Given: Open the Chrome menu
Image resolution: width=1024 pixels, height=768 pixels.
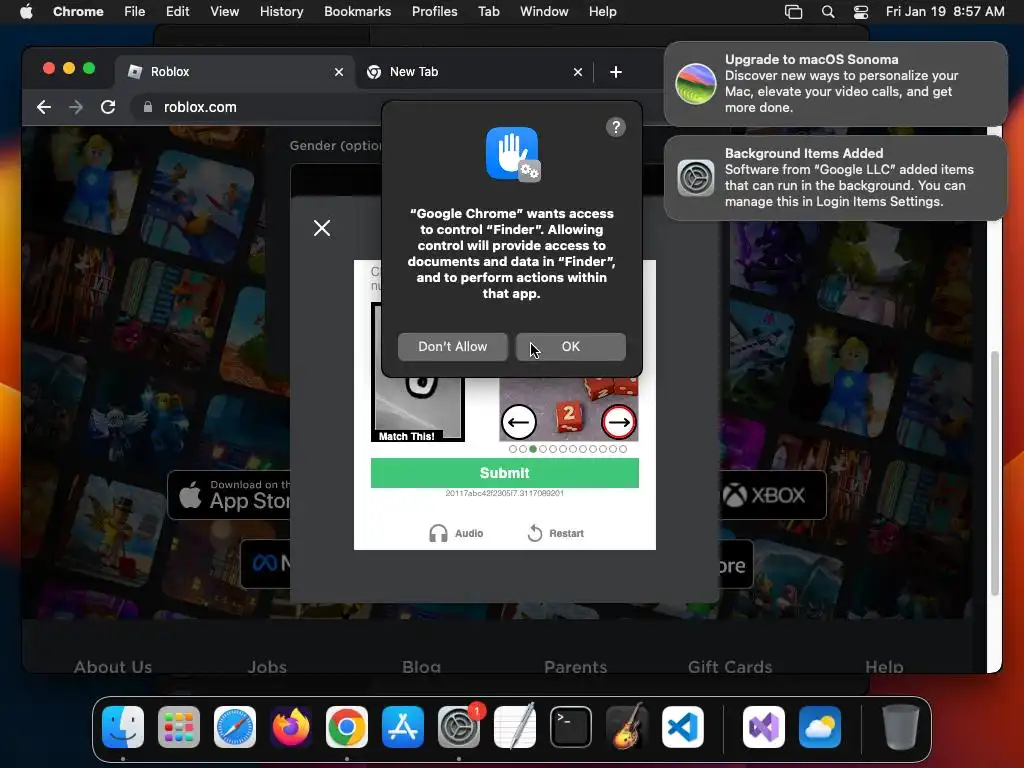Looking at the screenshot, I should (x=78, y=12).
